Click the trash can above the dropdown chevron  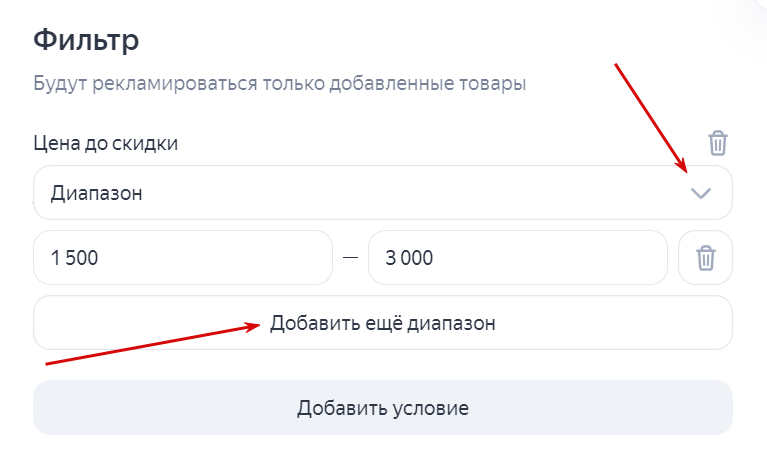pyautogui.click(x=718, y=143)
